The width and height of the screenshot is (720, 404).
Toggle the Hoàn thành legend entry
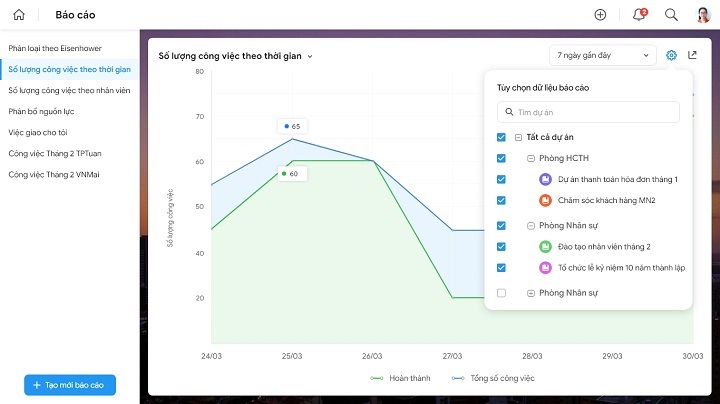click(x=400, y=378)
